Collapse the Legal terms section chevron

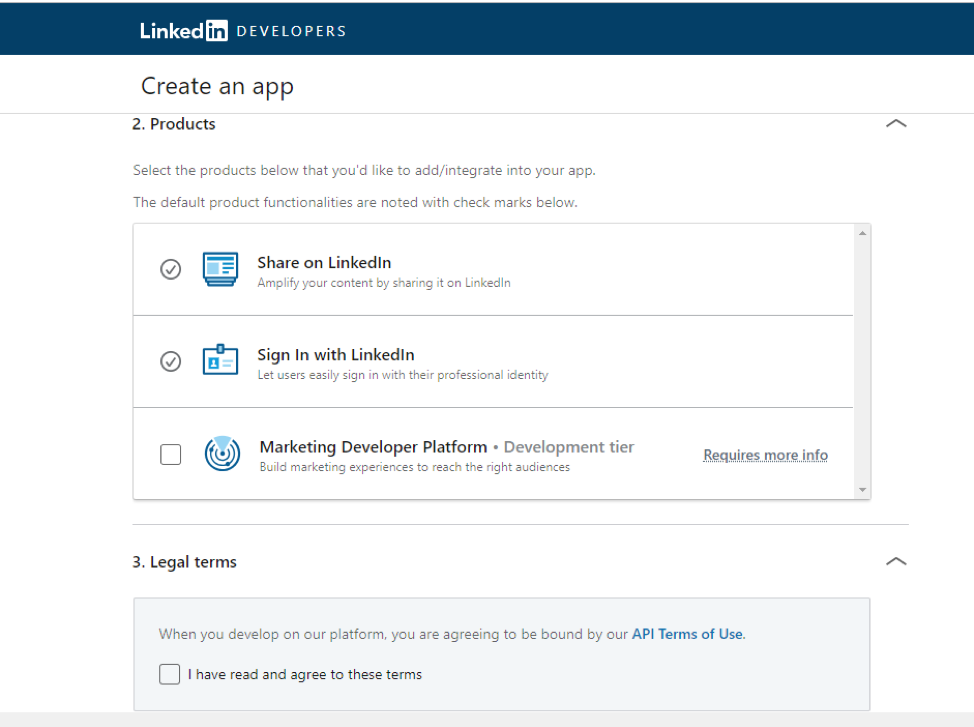click(x=896, y=561)
